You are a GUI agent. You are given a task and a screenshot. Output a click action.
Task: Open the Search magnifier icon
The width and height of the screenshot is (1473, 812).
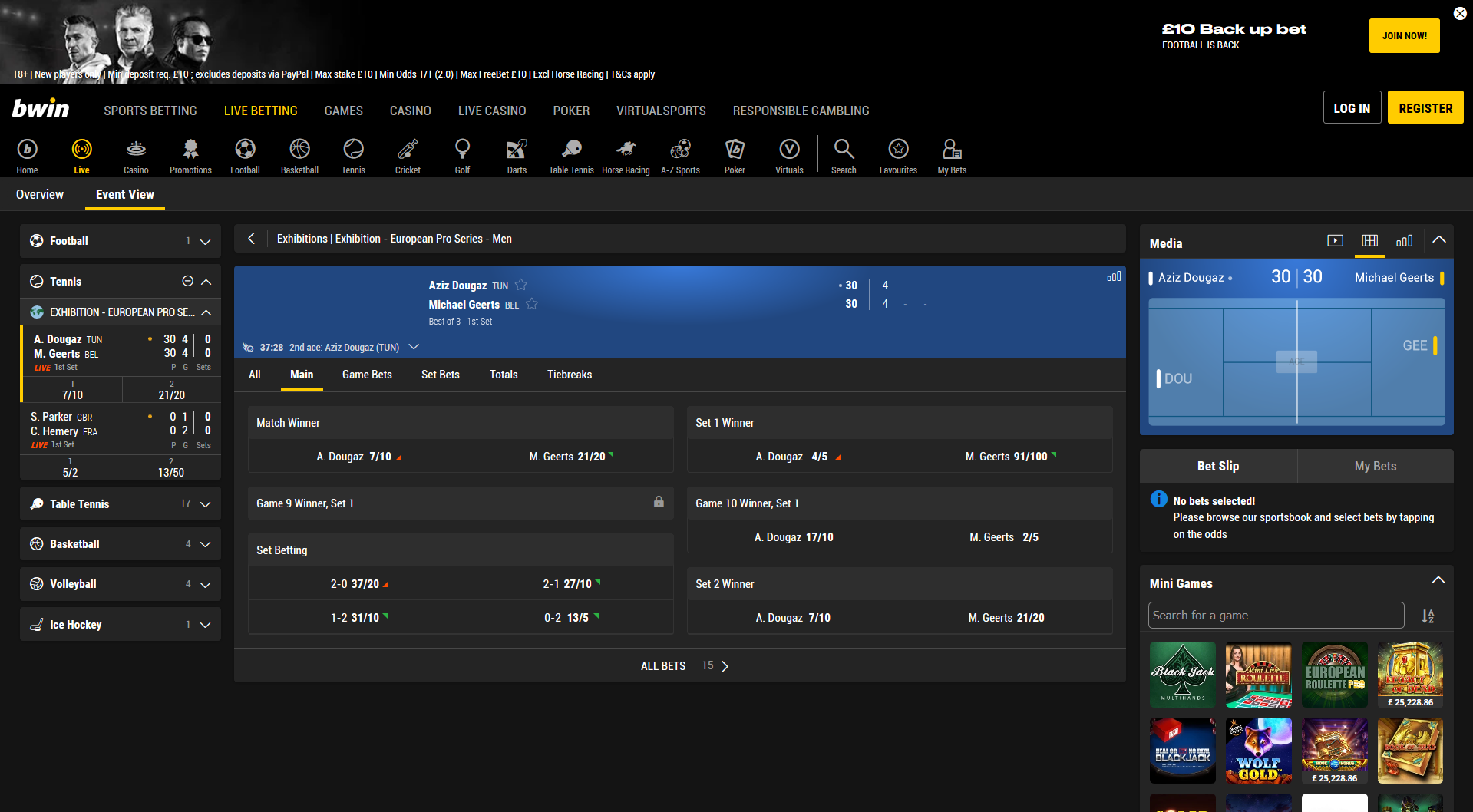pos(844,156)
